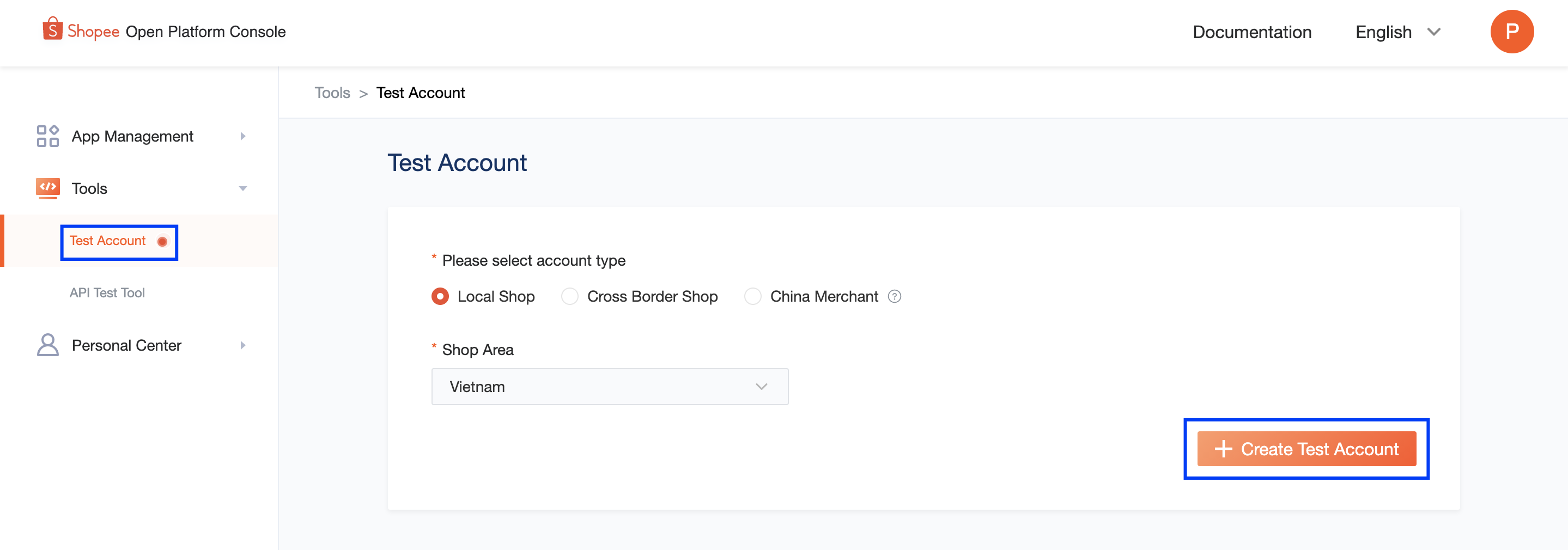
Task: Click Tools in the breadcrumb trail
Action: click(332, 93)
